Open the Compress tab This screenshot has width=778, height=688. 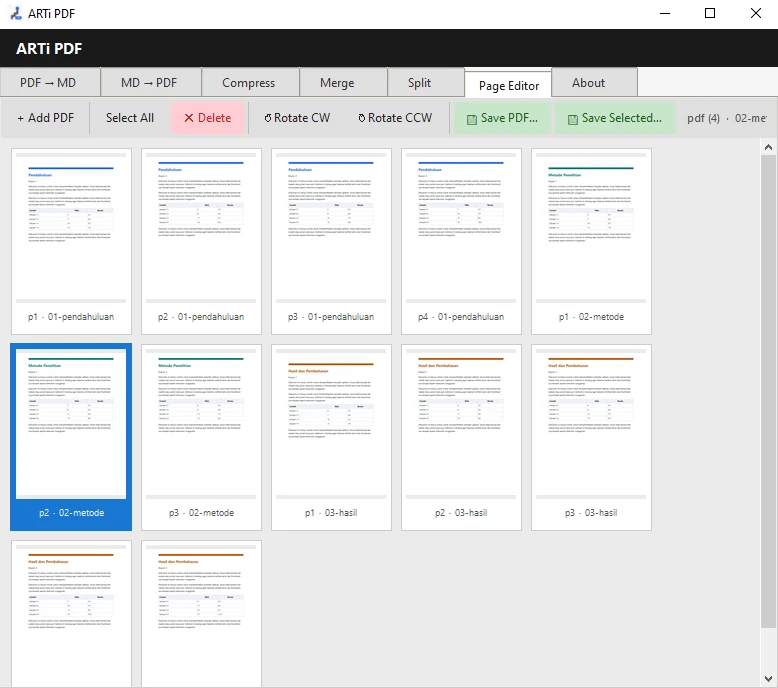click(250, 83)
